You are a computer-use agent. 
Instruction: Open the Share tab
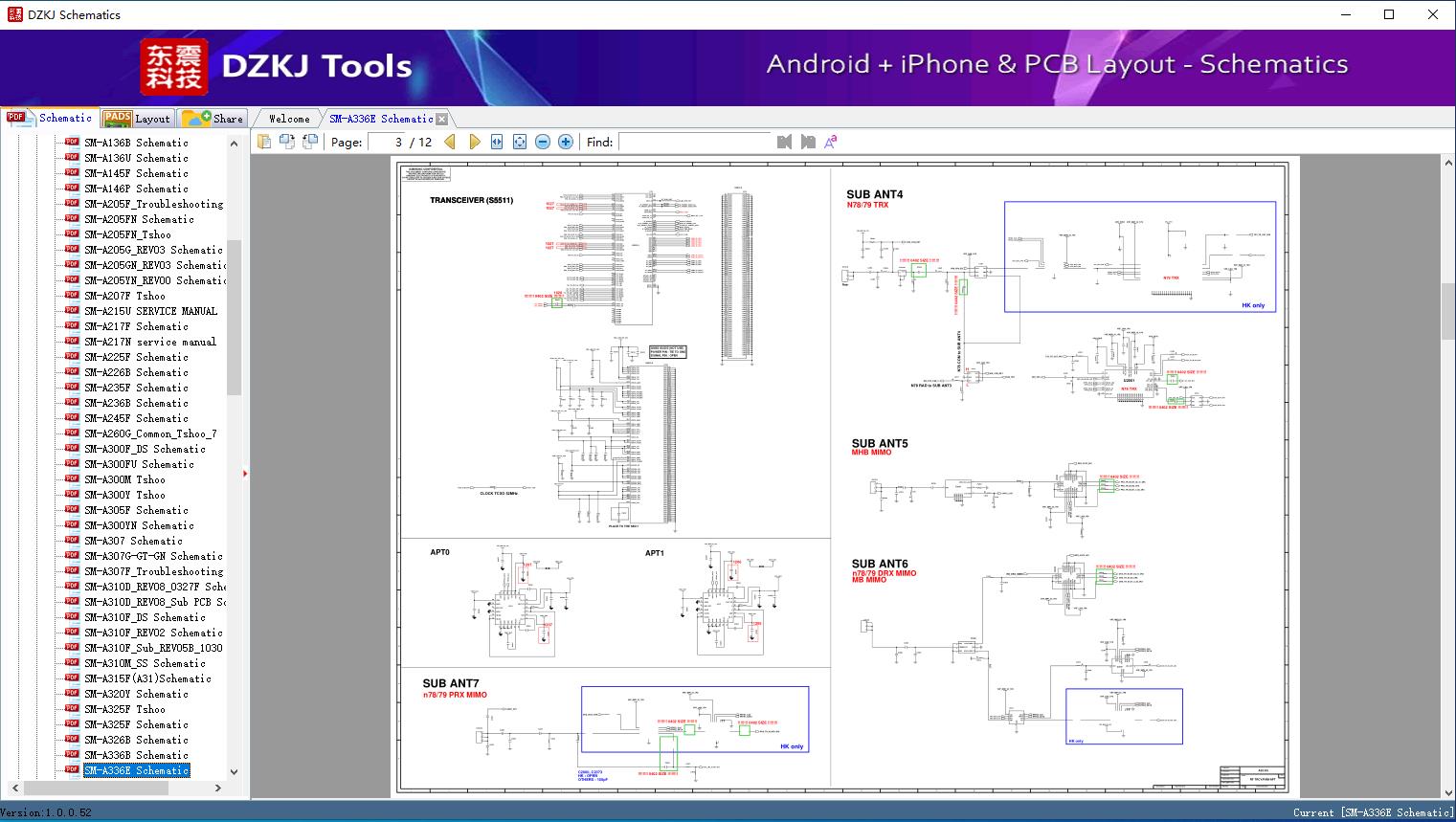212,119
